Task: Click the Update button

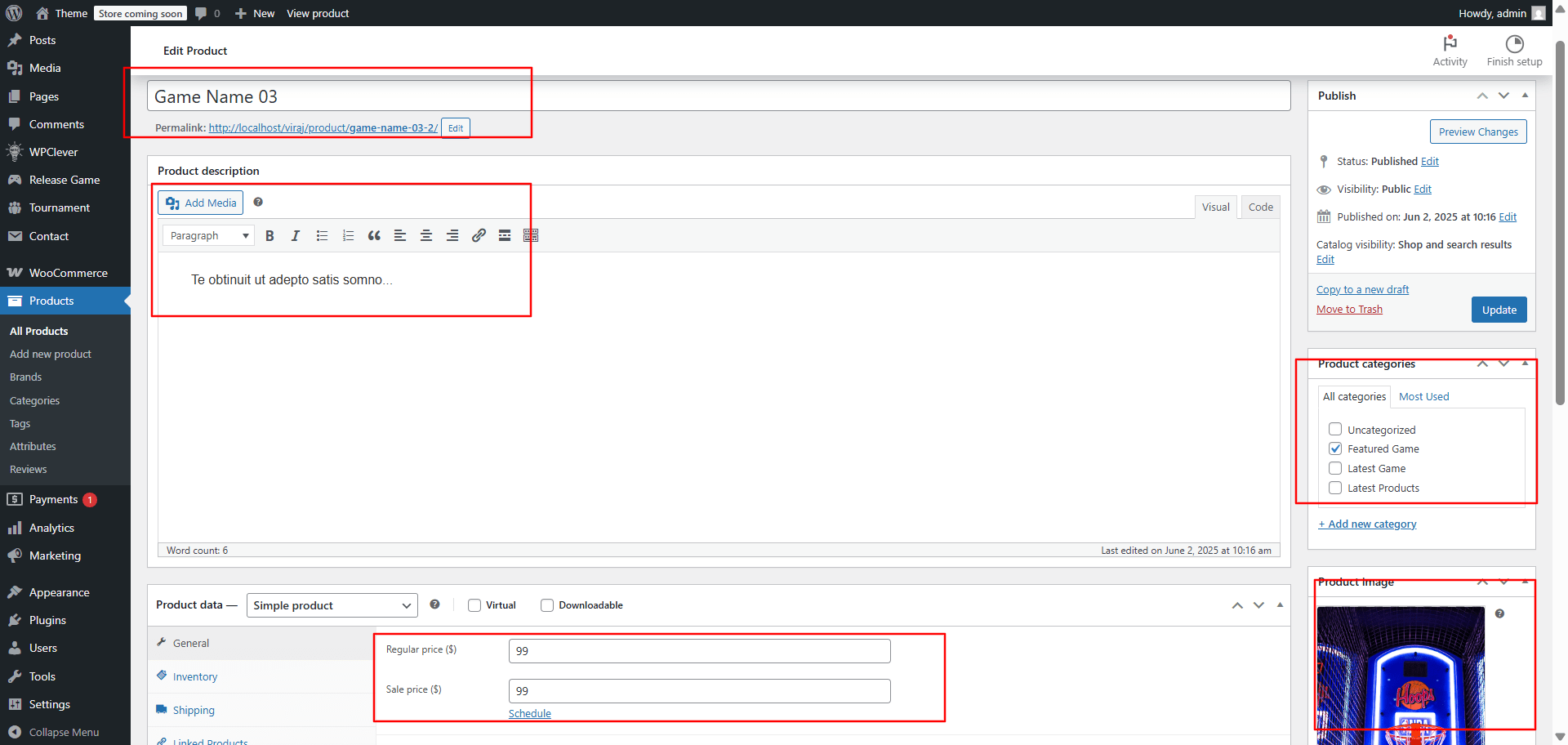Action: (1499, 310)
